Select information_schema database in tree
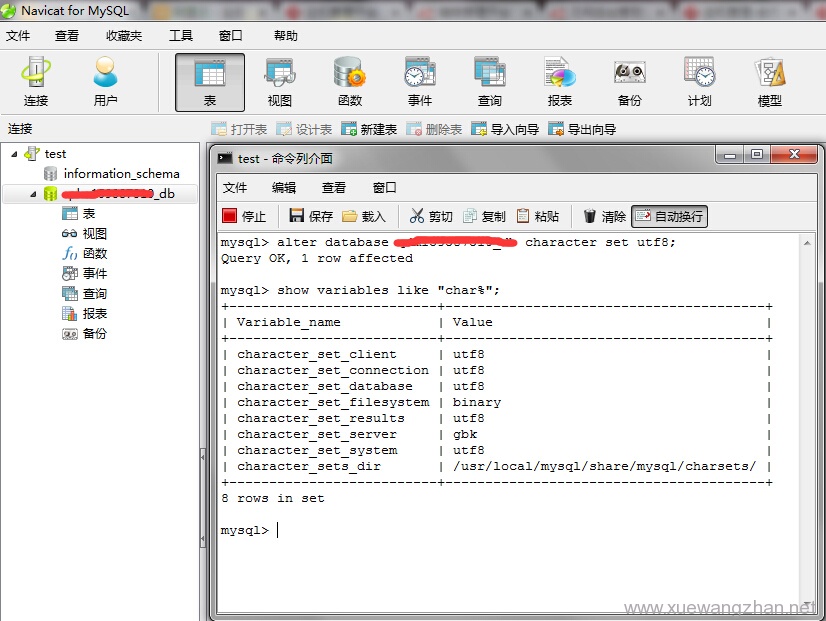 (121, 174)
